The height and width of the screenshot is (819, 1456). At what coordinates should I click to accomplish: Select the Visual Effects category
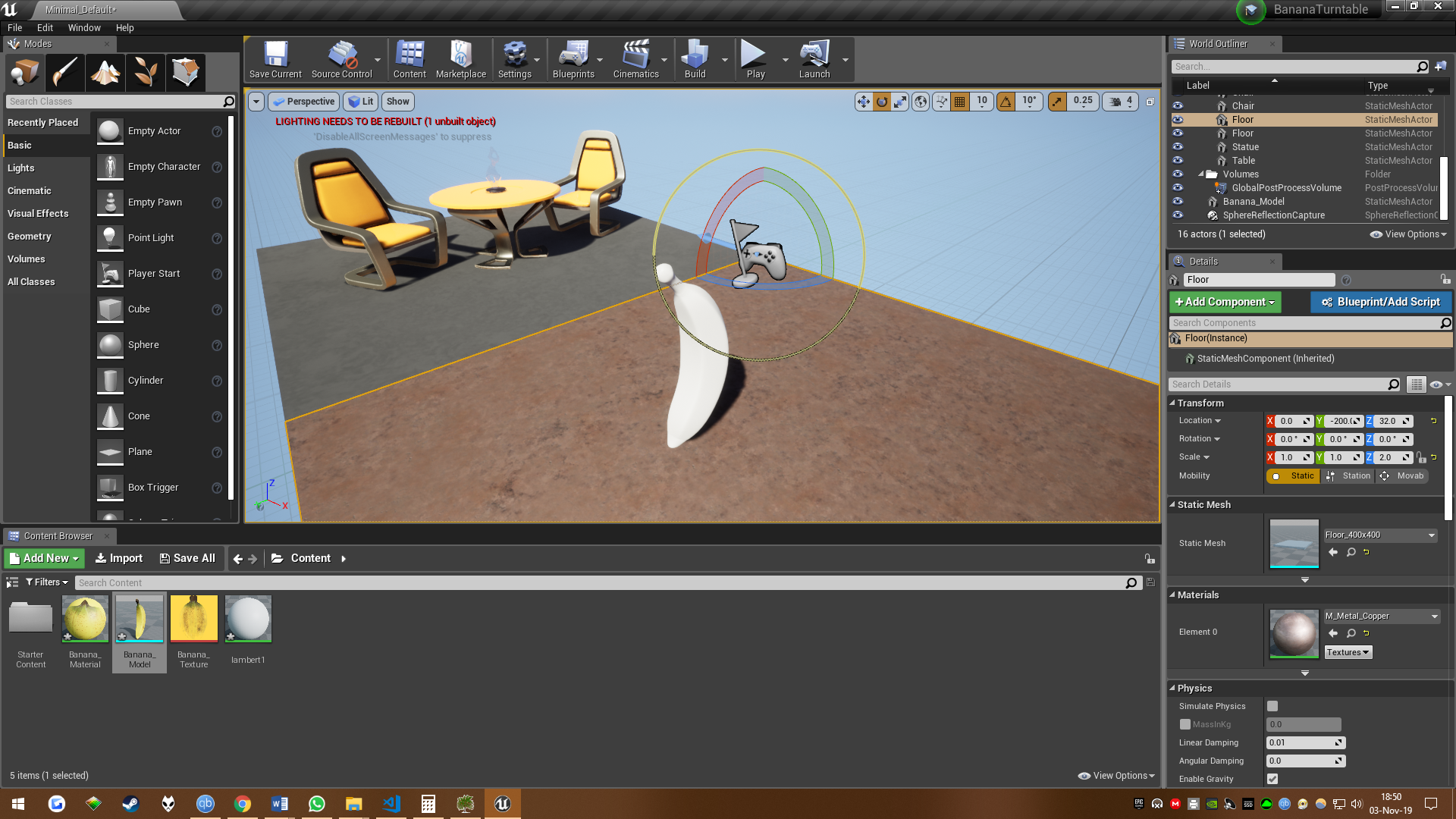click(x=45, y=214)
